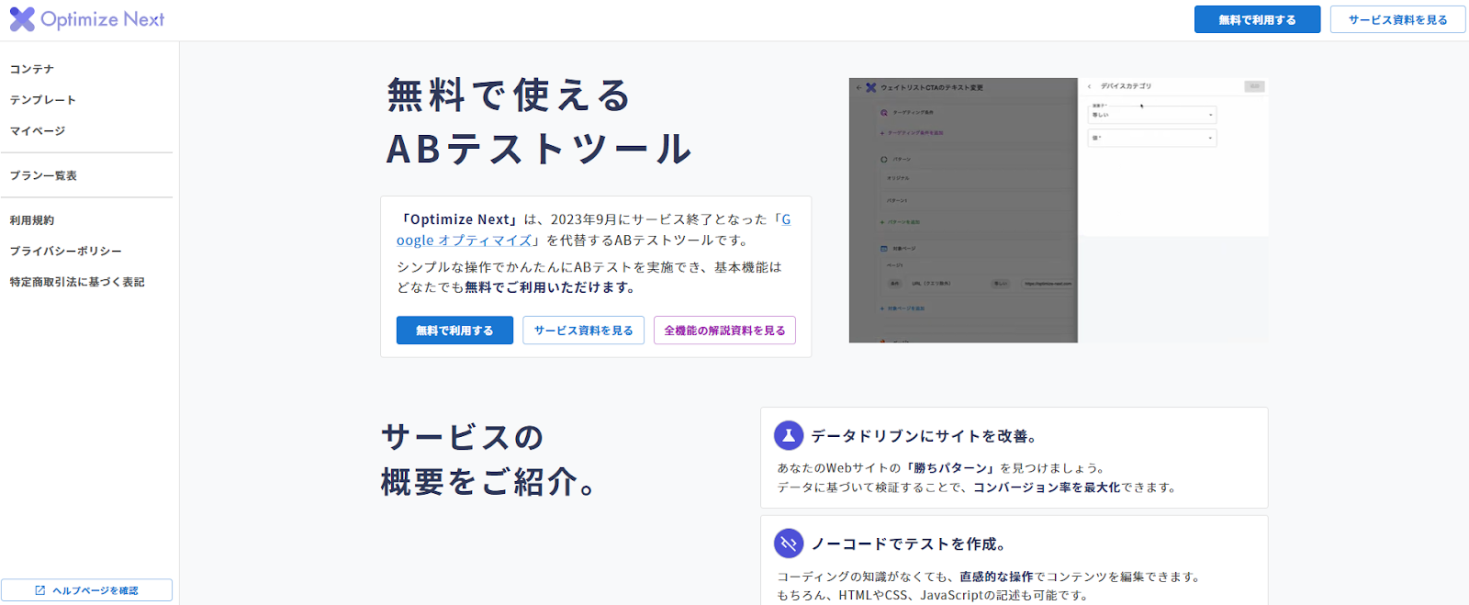The height and width of the screenshot is (605, 1469).
Task: Open 特定商取引法に基づく表記 link
Action: point(77,282)
